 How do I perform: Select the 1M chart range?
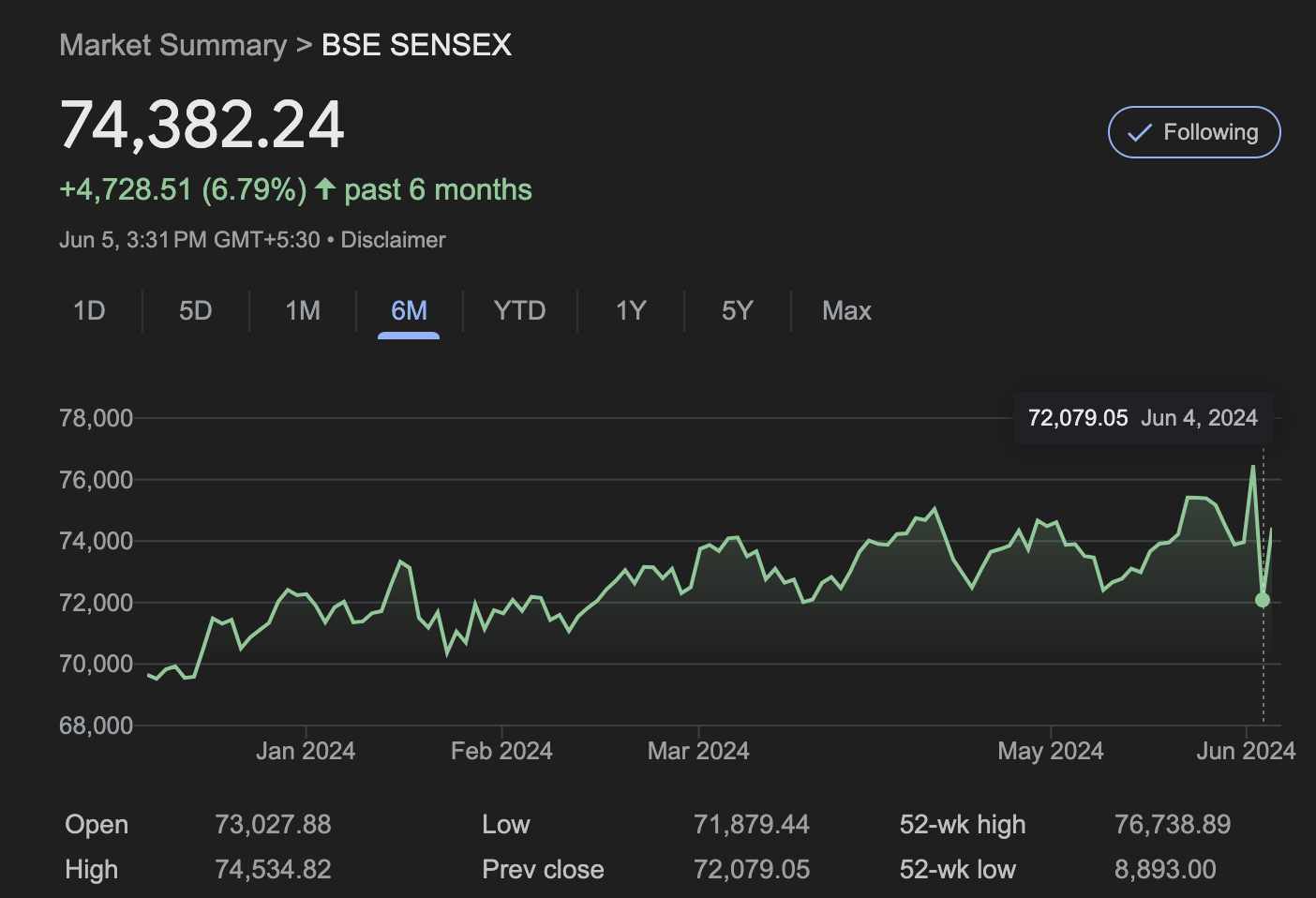tap(303, 311)
